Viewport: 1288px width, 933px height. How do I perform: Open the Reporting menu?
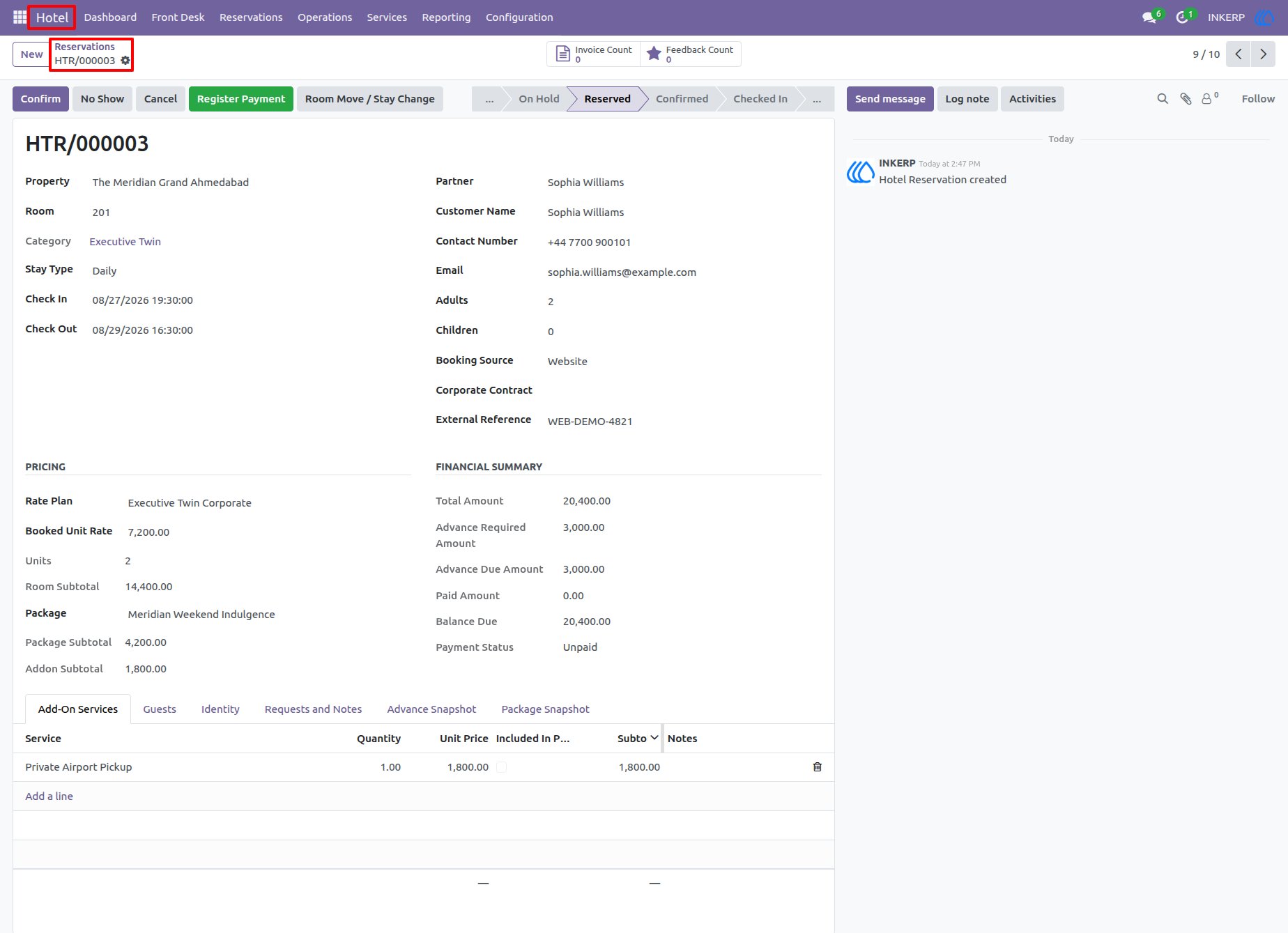point(446,17)
